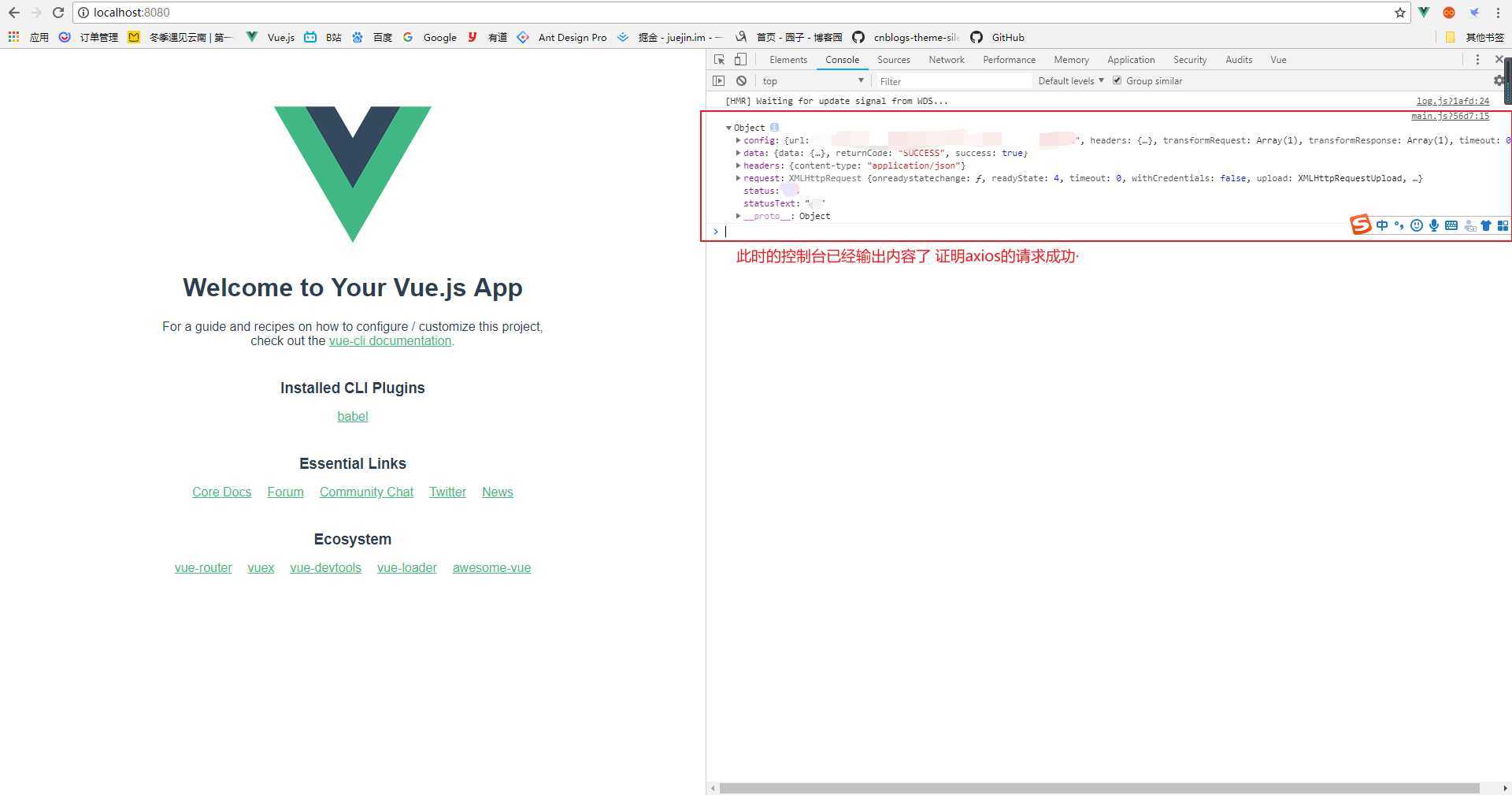
Task: Toggle Sogou punctuation mode
Action: coord(1399,225)
